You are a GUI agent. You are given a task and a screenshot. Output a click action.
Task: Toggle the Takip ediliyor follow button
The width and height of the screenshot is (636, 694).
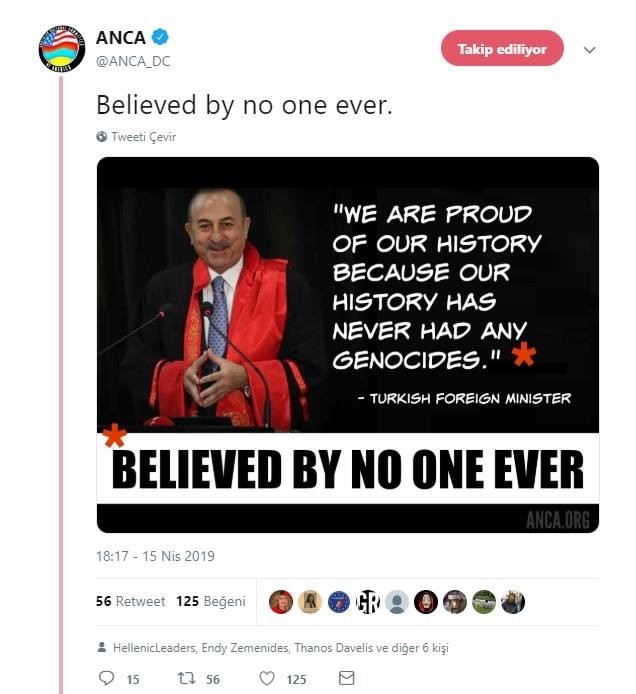502,49
